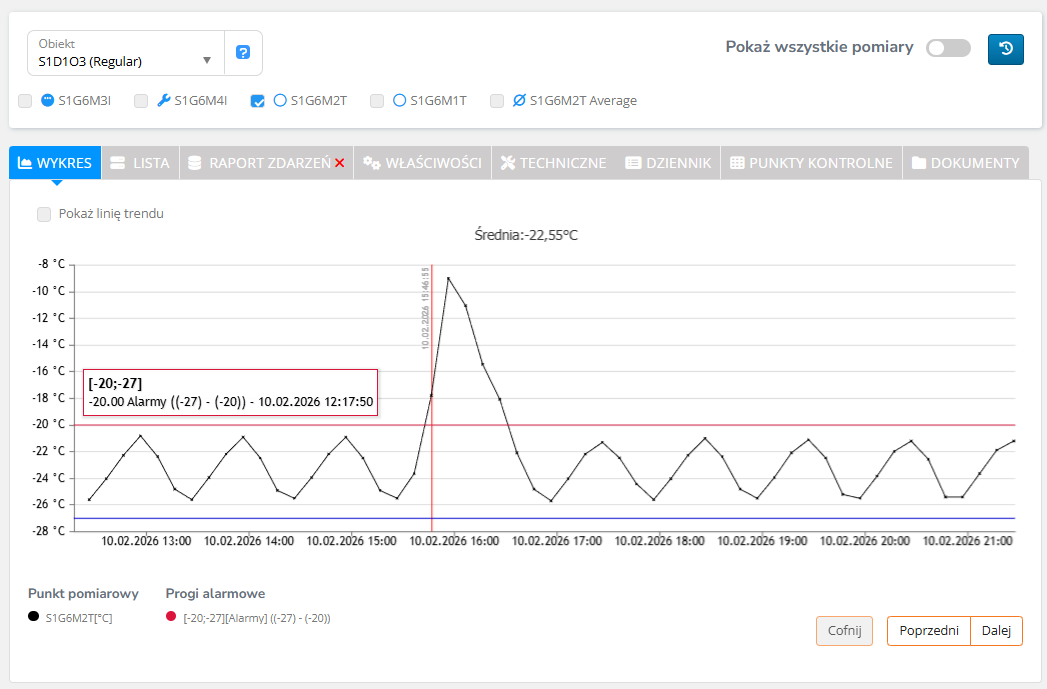Click the blue question mark help icon
Screen dimensions: 1047x689
coord(243,53)
